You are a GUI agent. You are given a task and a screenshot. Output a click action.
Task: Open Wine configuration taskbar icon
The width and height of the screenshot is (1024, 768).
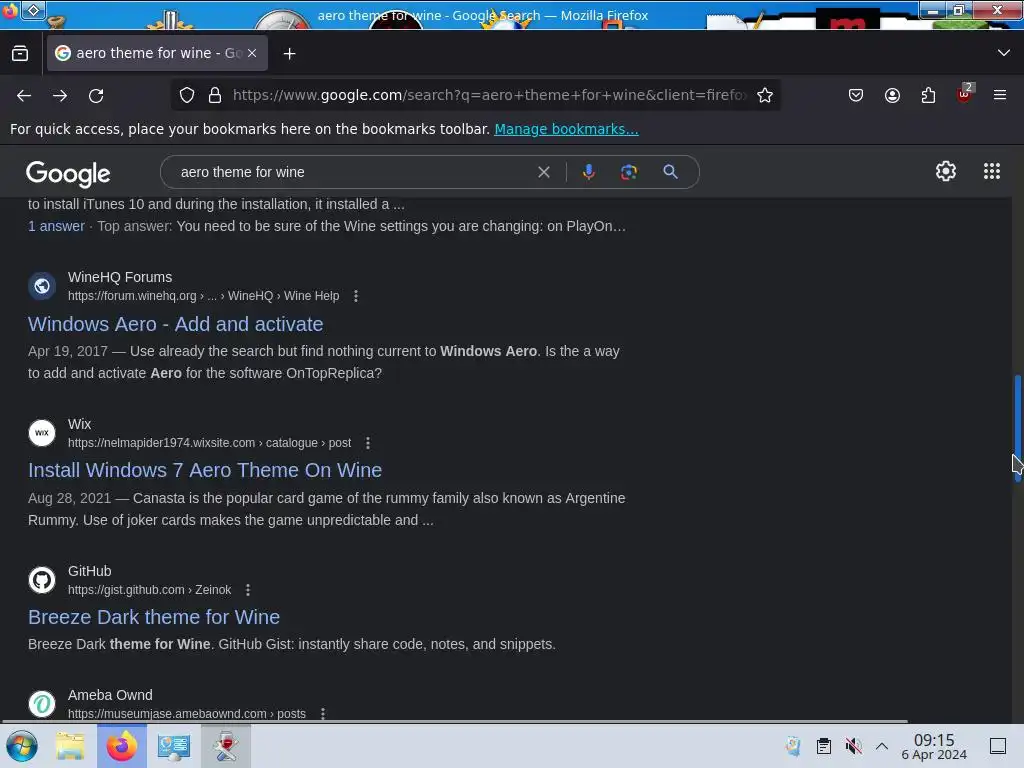pyautogui.click(x=226, y=746)
